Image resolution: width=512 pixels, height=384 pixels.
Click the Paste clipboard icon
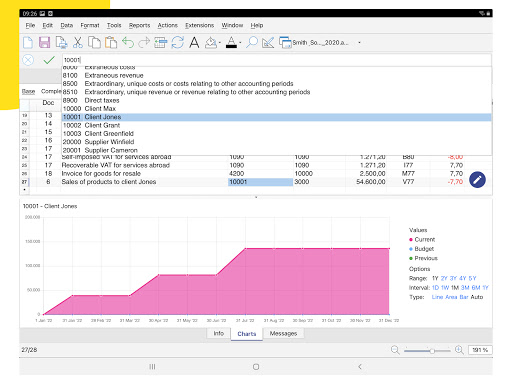coord(111,43)
